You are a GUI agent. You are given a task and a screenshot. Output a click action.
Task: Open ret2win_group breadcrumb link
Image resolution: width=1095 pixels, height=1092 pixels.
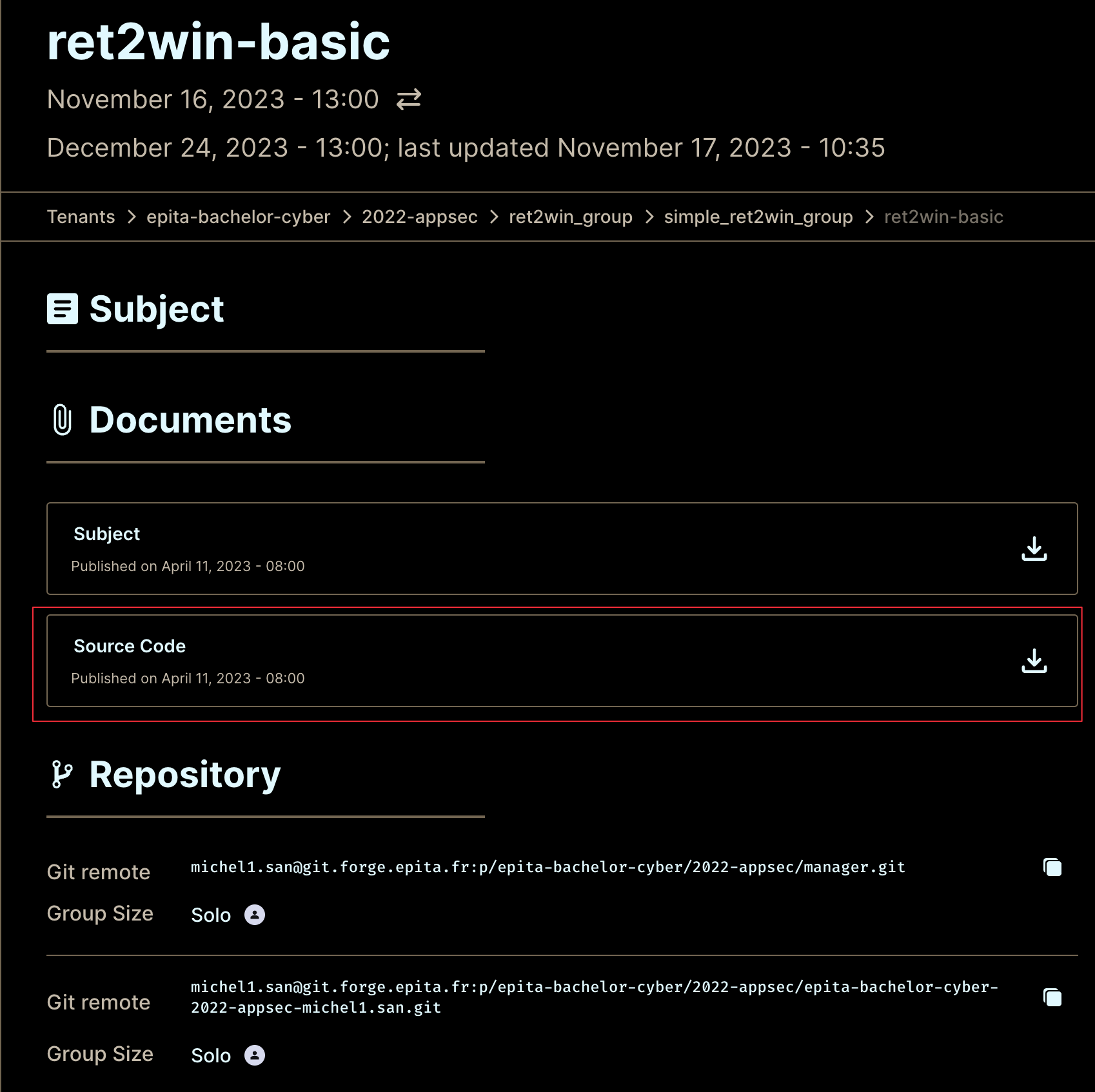[x=570, y=217]
